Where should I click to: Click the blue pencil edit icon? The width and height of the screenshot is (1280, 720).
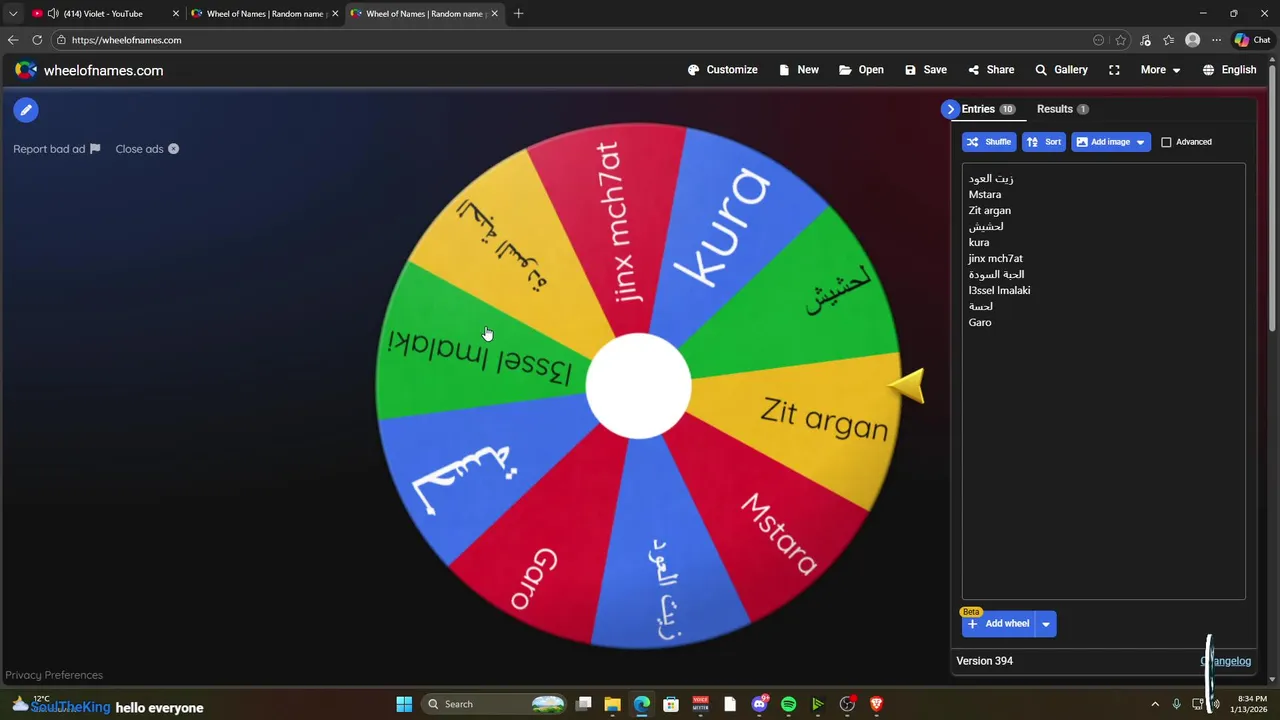26,110
